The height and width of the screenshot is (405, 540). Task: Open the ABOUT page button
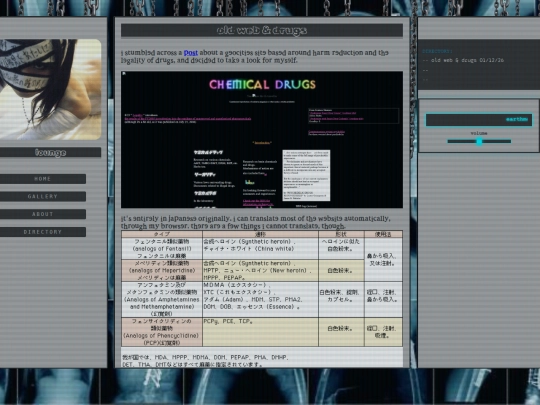tap(43, 214)
